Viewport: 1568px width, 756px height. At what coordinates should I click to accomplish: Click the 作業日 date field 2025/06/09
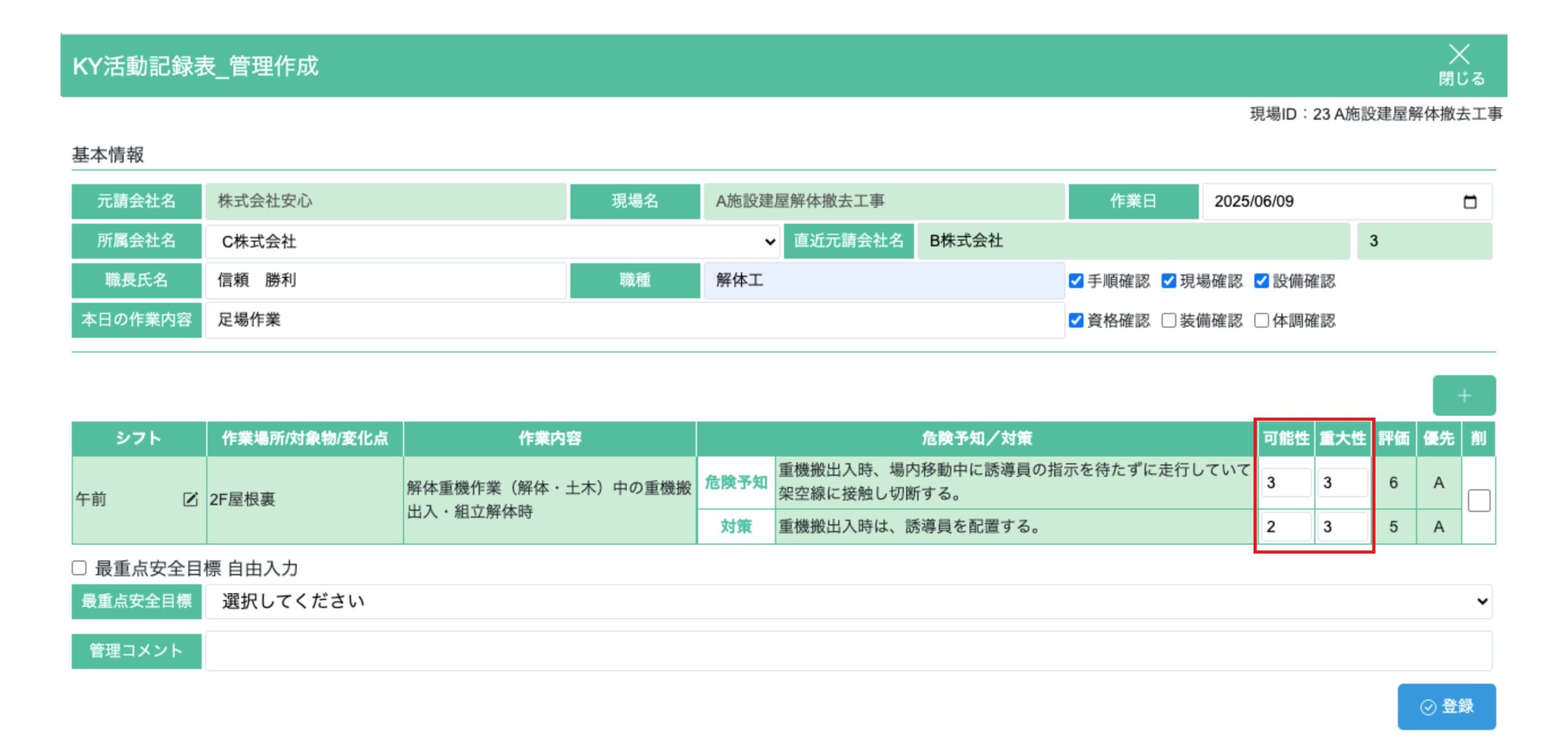click(x=1347, y=201)
